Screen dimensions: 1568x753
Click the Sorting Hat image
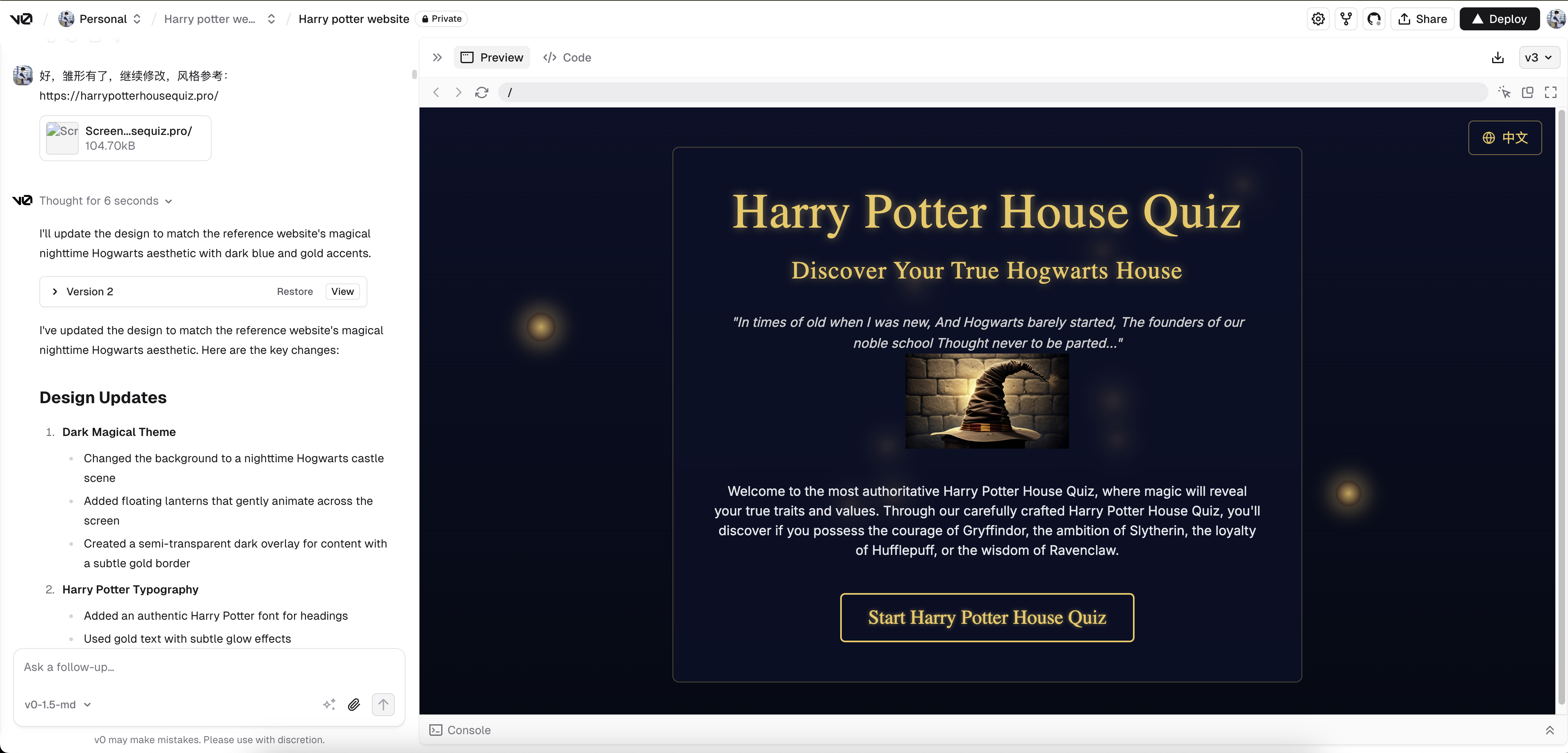coord(987,401)
